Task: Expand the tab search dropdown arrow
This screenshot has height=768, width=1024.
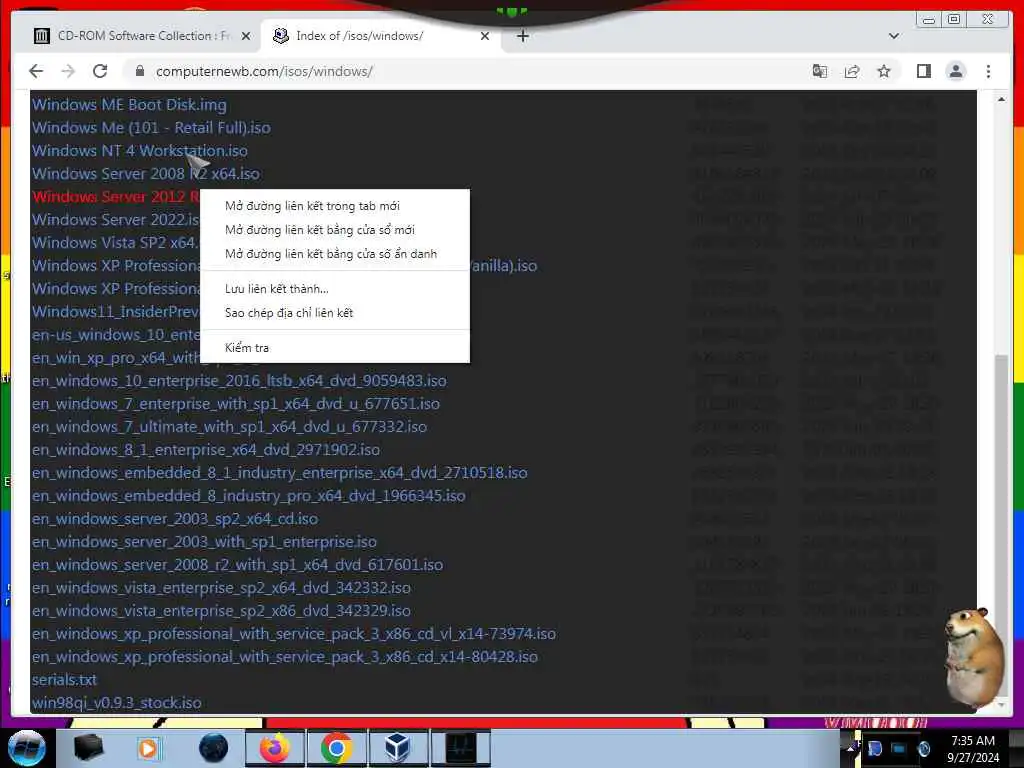Action: [x=894, y=36]
